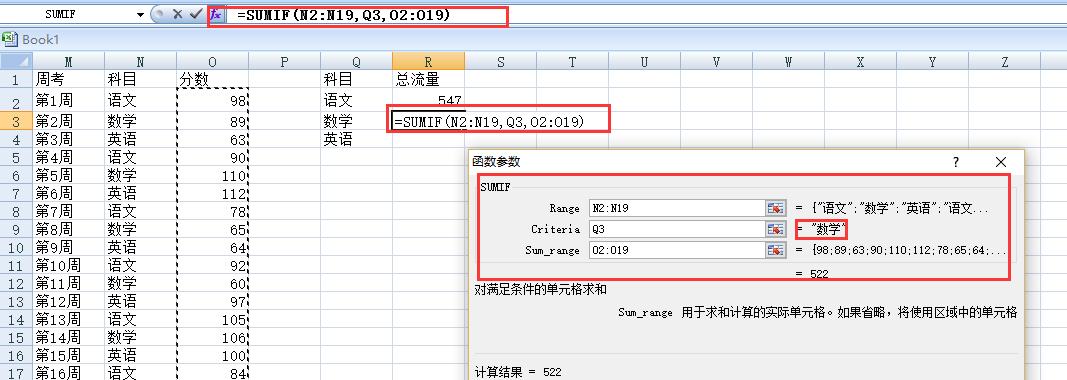Select column O header
Image resolution: width=1067 pixels, height=380 pixels.
[212, 61]
